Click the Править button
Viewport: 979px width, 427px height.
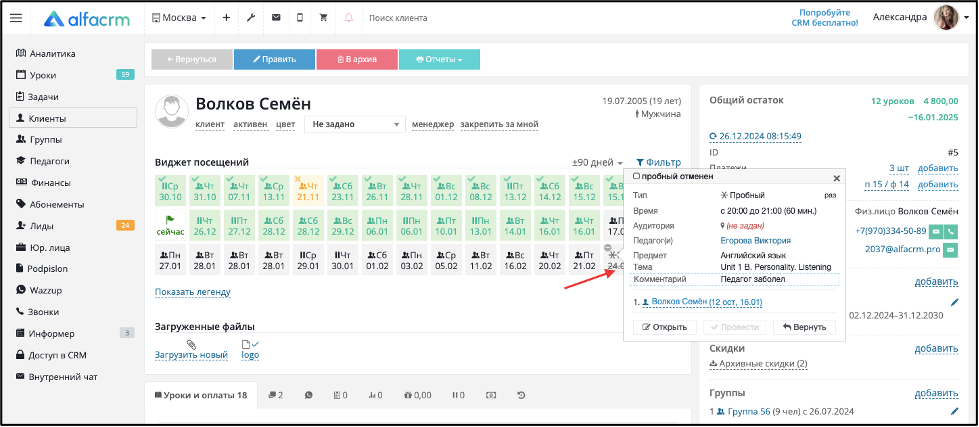pos(275,60)
